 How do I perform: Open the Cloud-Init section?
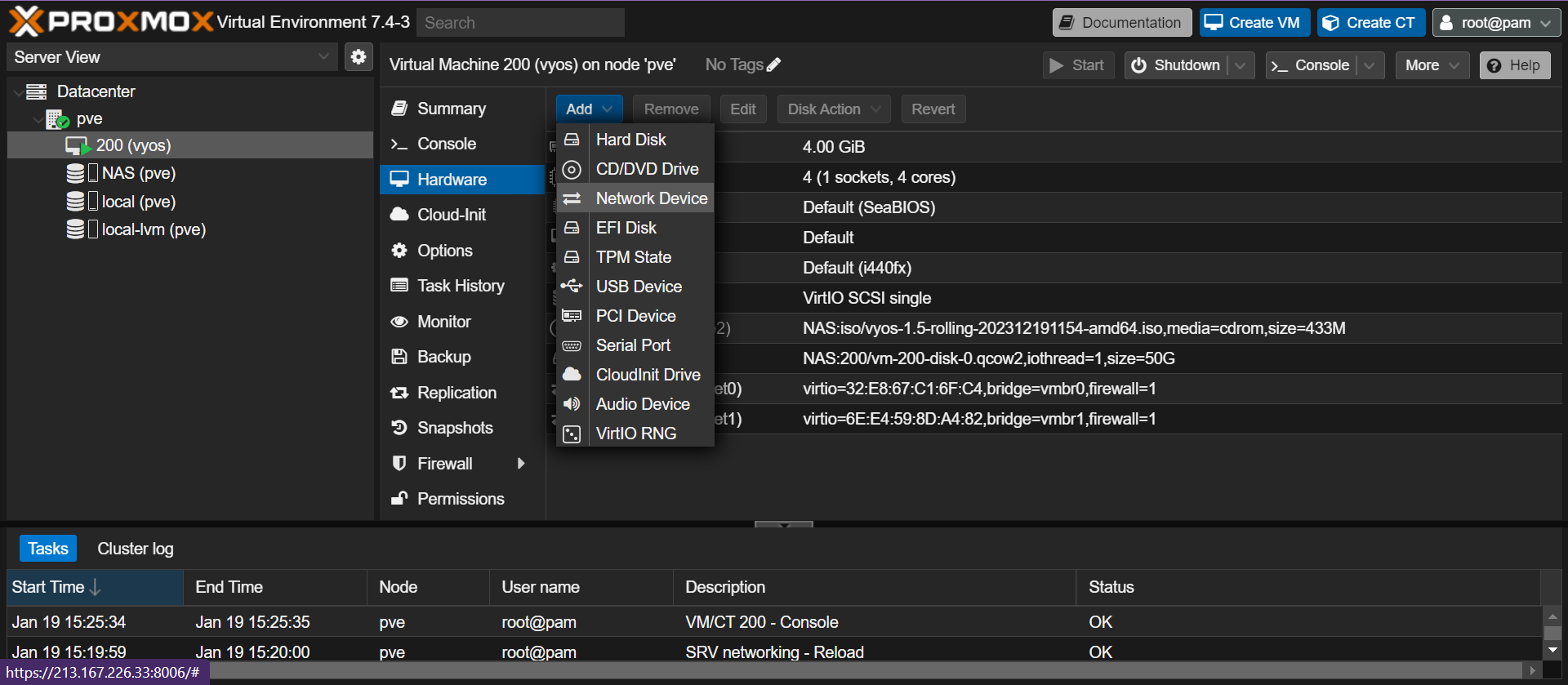click(x=461, y=215)
